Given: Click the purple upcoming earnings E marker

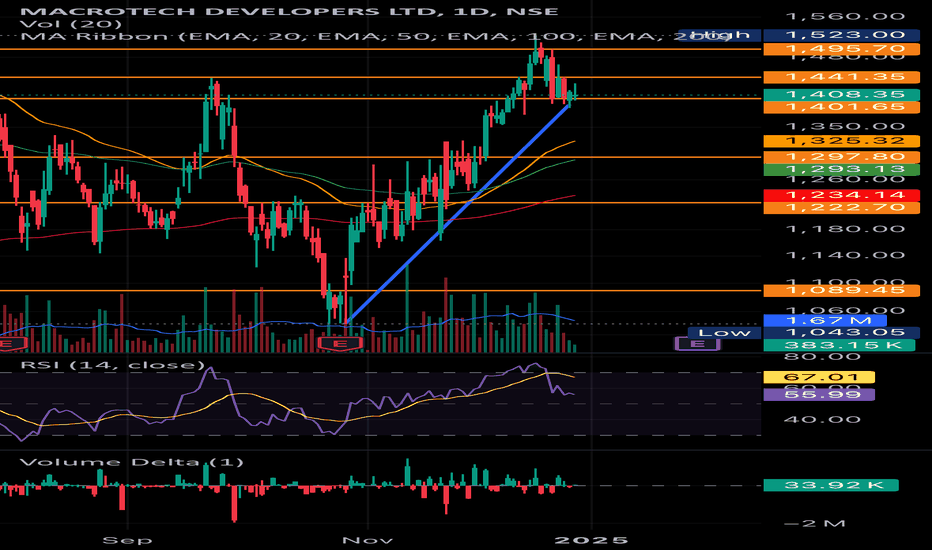Looking at the screenshot, I should [697, 344].
